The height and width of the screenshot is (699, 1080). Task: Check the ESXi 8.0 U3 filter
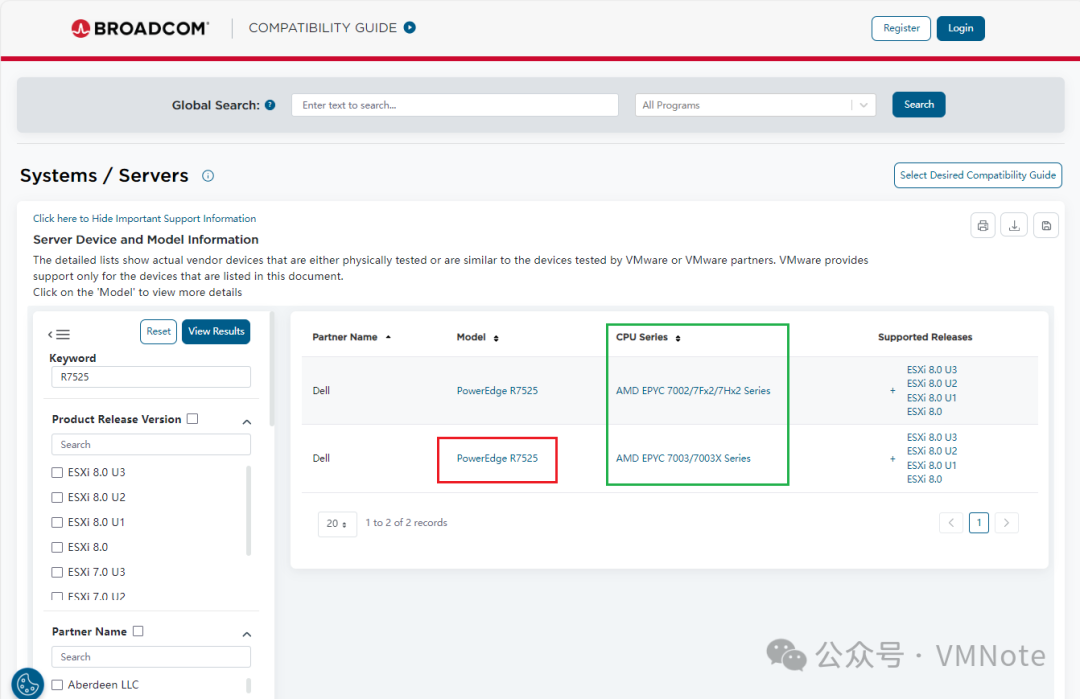click(57, 472)
